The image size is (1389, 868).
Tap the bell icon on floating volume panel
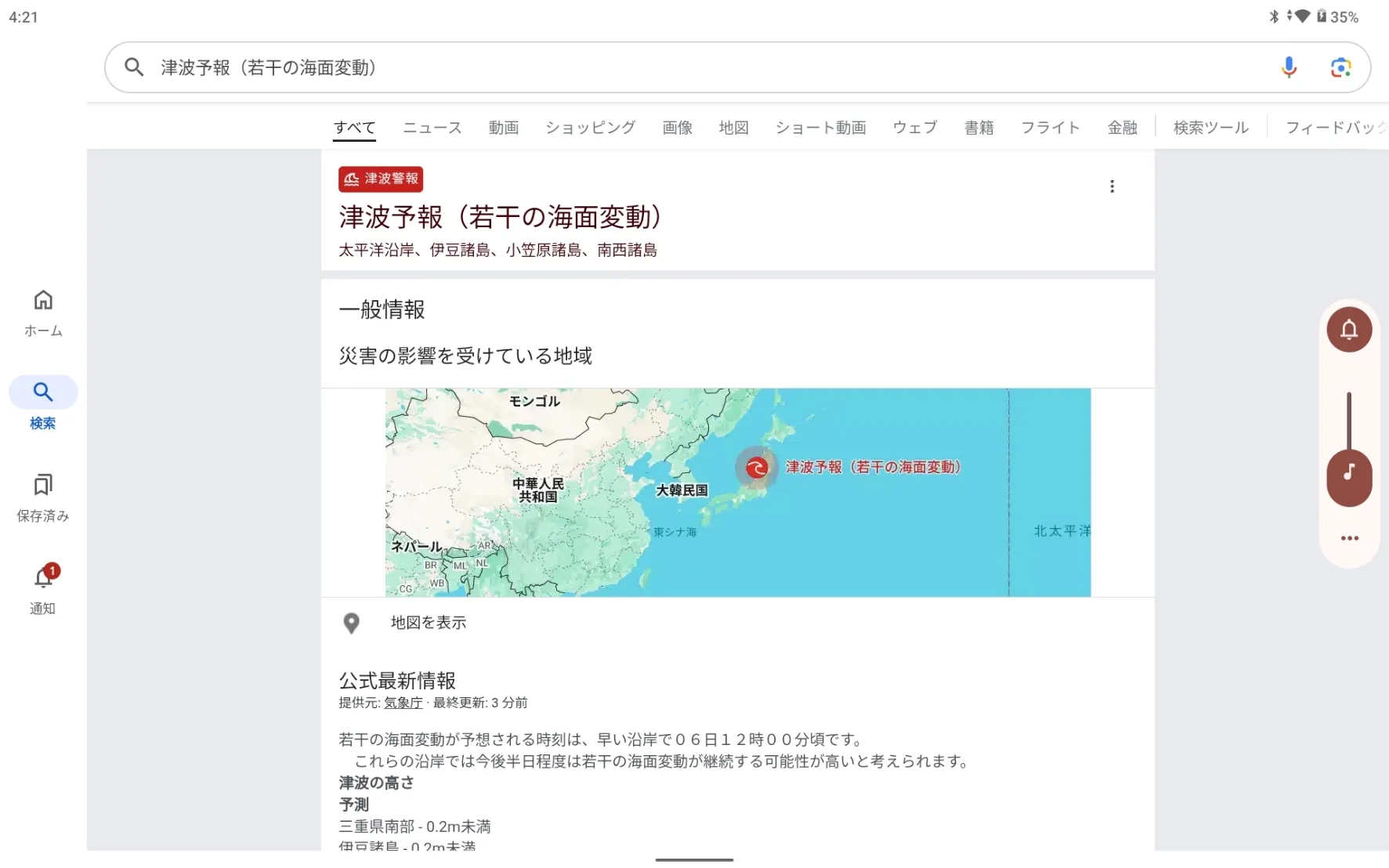[1349, 330]
